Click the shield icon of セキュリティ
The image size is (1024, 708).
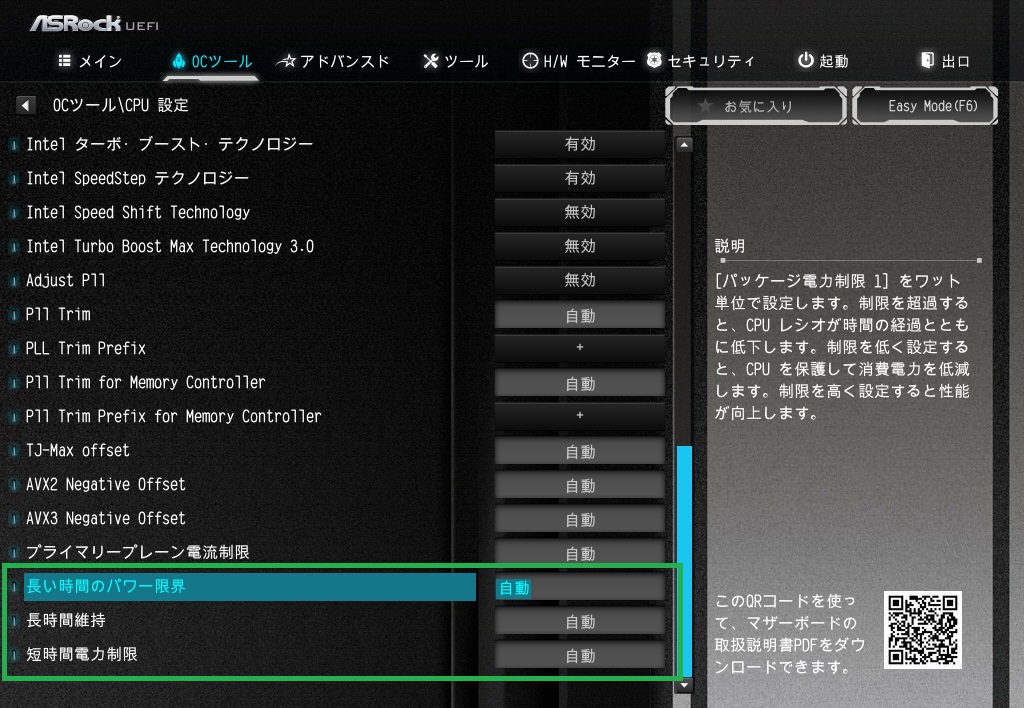(654, 60)
